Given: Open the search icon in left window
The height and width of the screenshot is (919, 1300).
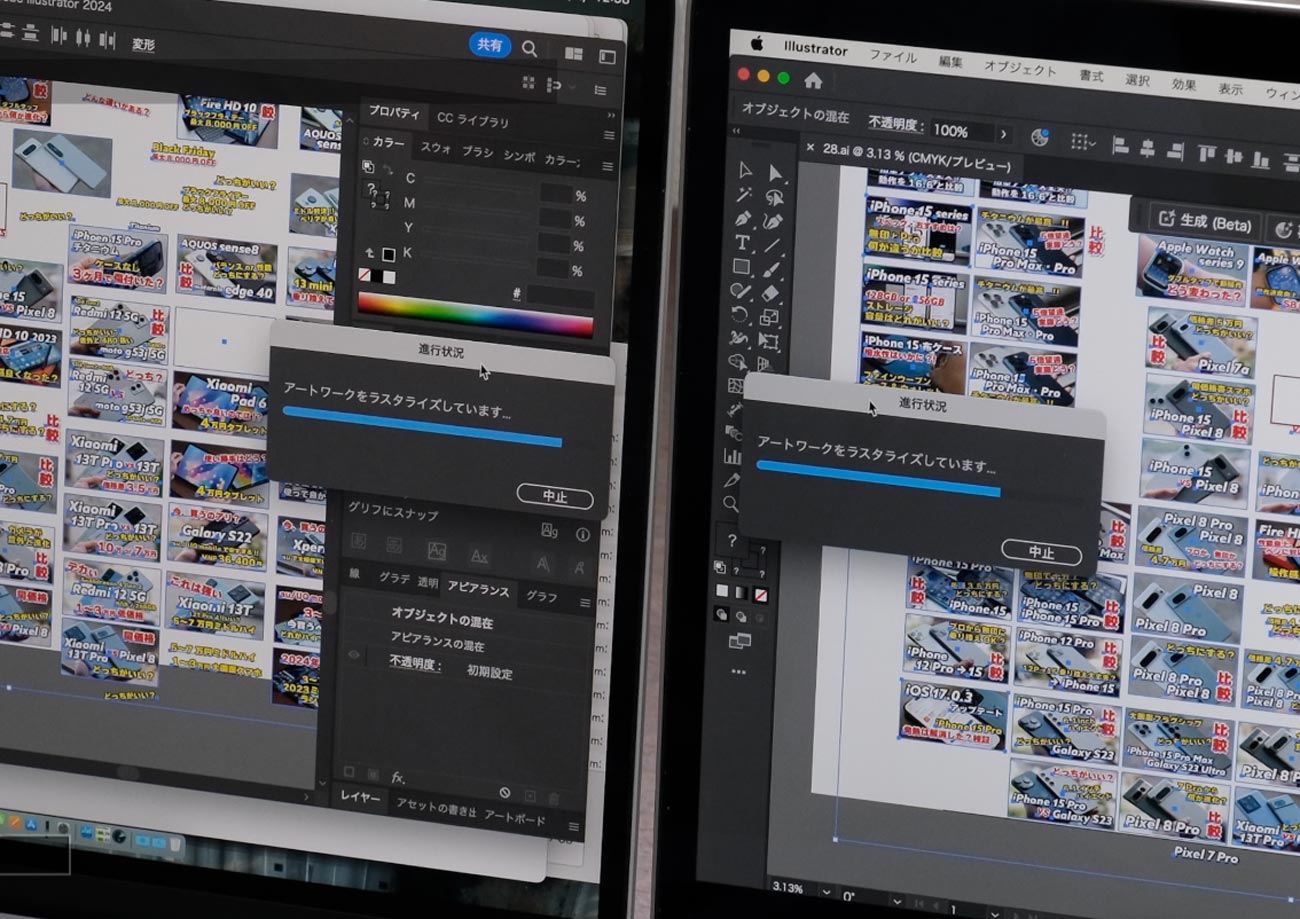Looking at the screenshot, I should pos(529,48).
